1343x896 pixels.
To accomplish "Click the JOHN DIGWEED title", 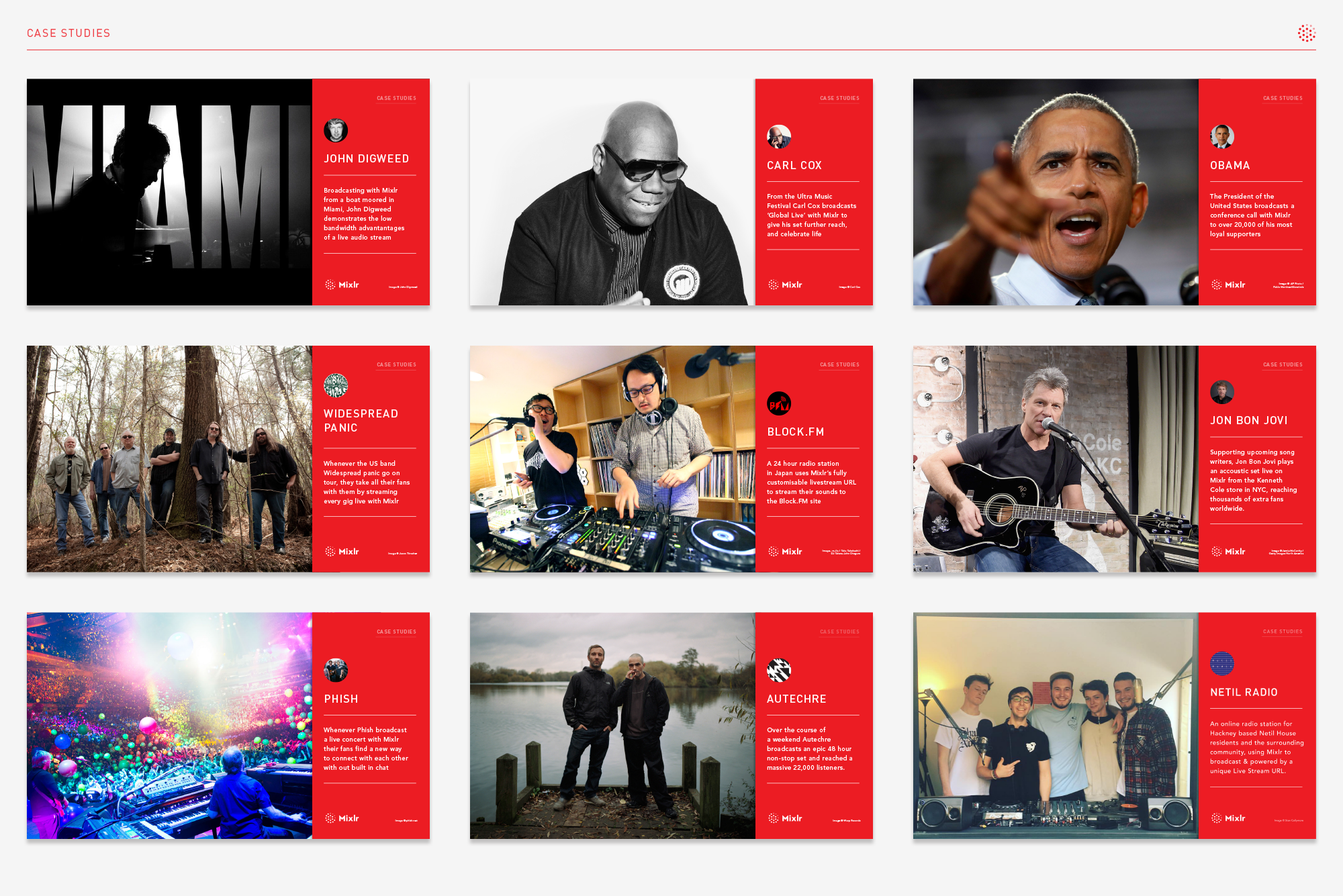I will click(x=367, y=158).
